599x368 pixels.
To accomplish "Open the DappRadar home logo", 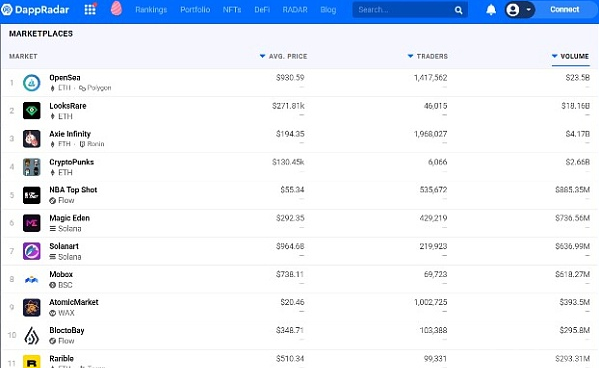I will tap(35, 10).
